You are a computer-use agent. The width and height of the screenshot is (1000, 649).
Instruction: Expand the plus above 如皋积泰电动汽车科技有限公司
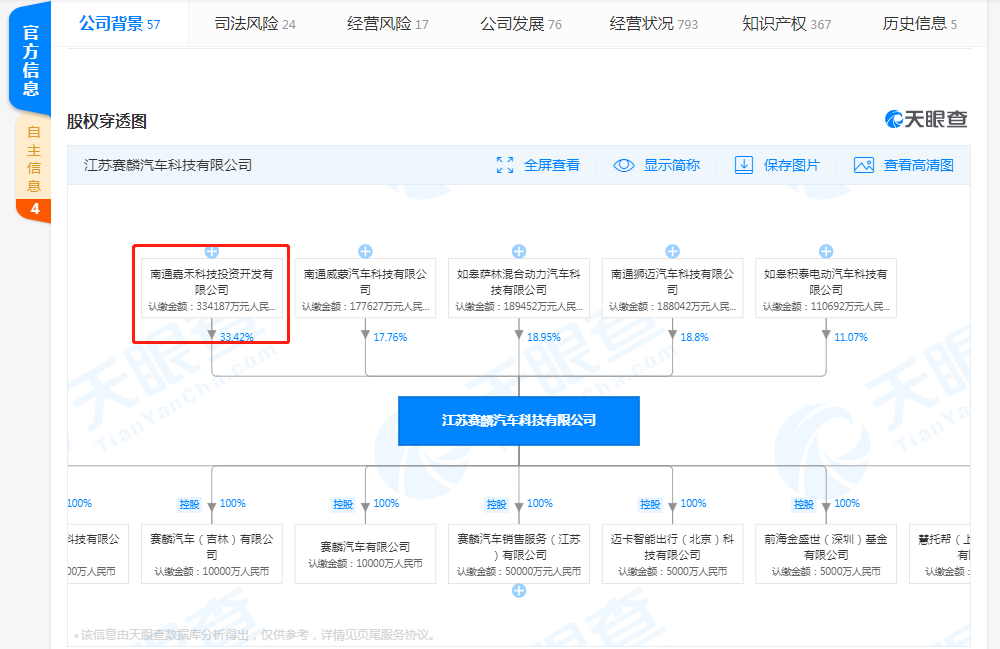(x=826, y=251)
